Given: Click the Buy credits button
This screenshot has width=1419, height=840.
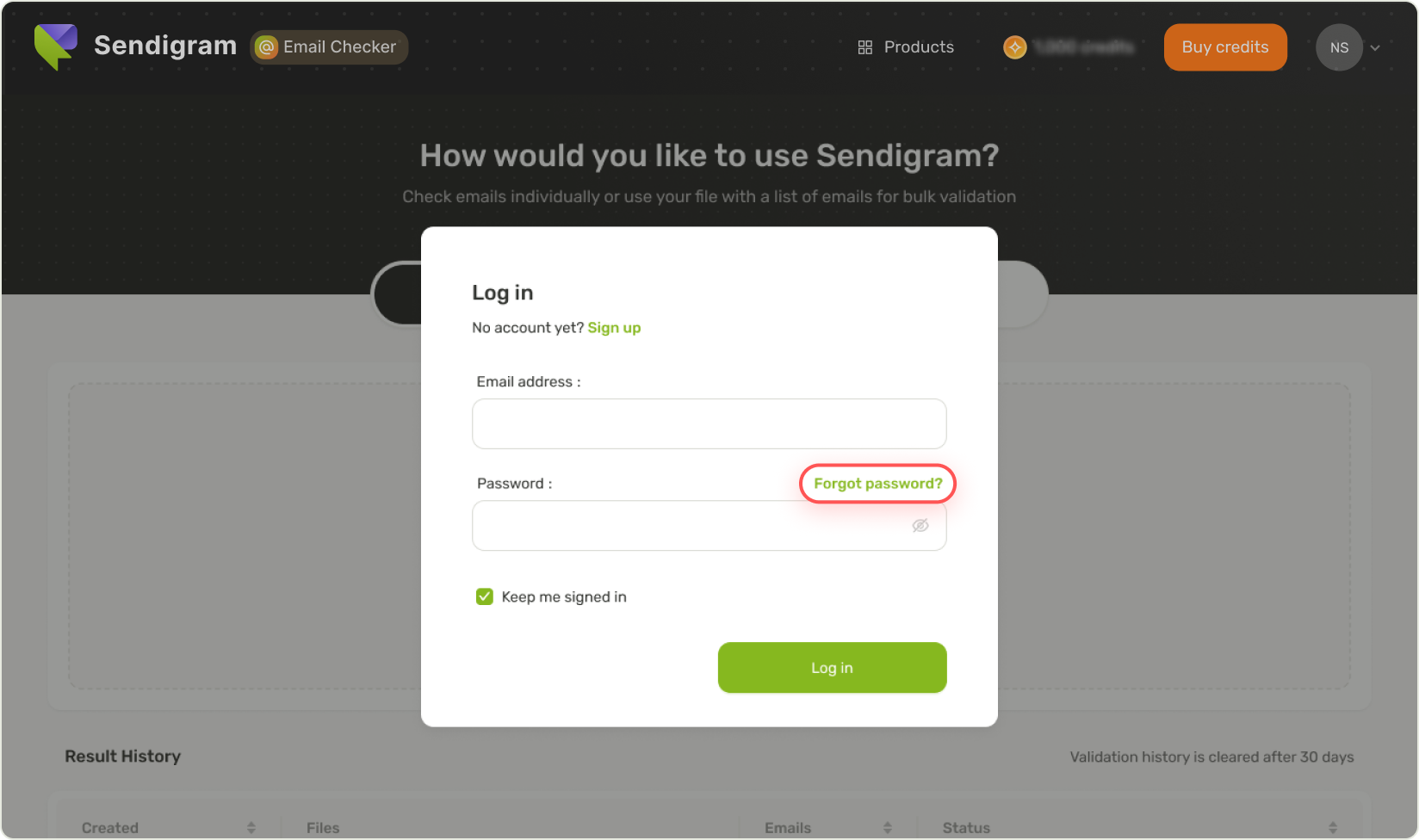Looking at the screenshot, I should click(x=1225, y=47).
